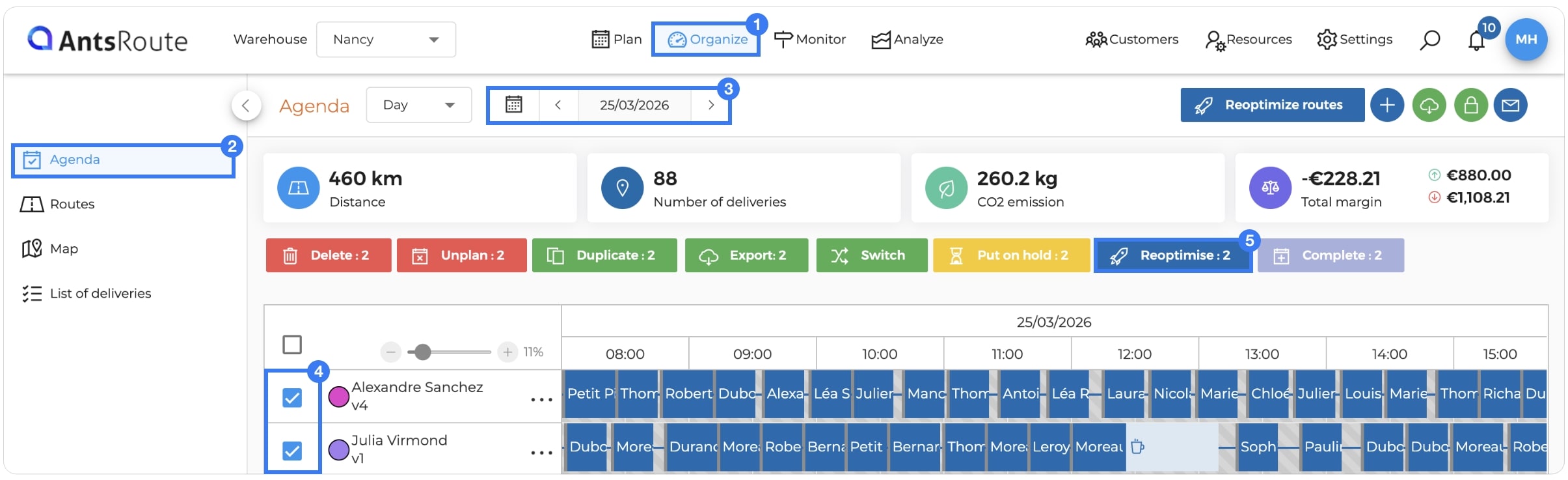Click the Export: 2 button

(746, 255)
